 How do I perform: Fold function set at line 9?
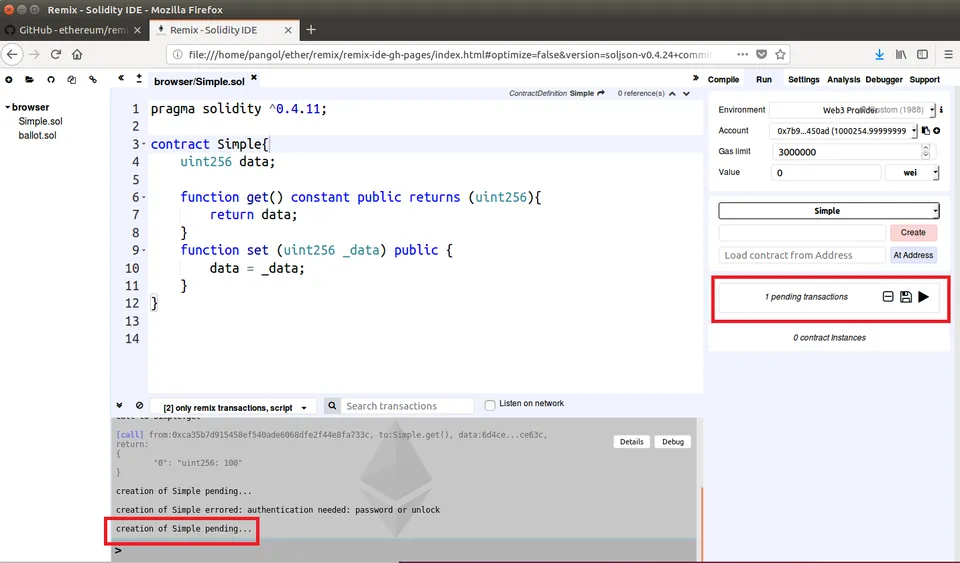144,250
